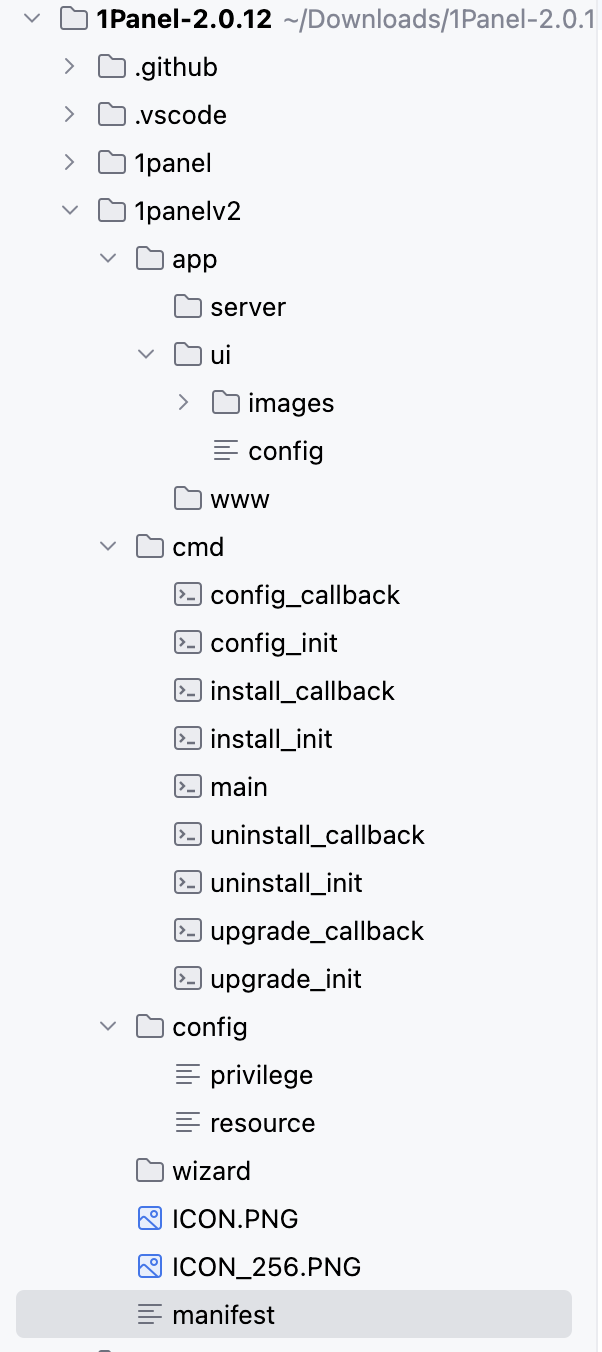Screen dimensions: 602x1352
Task: Click the folder icon next to wizard
Action: [149, 1171]
